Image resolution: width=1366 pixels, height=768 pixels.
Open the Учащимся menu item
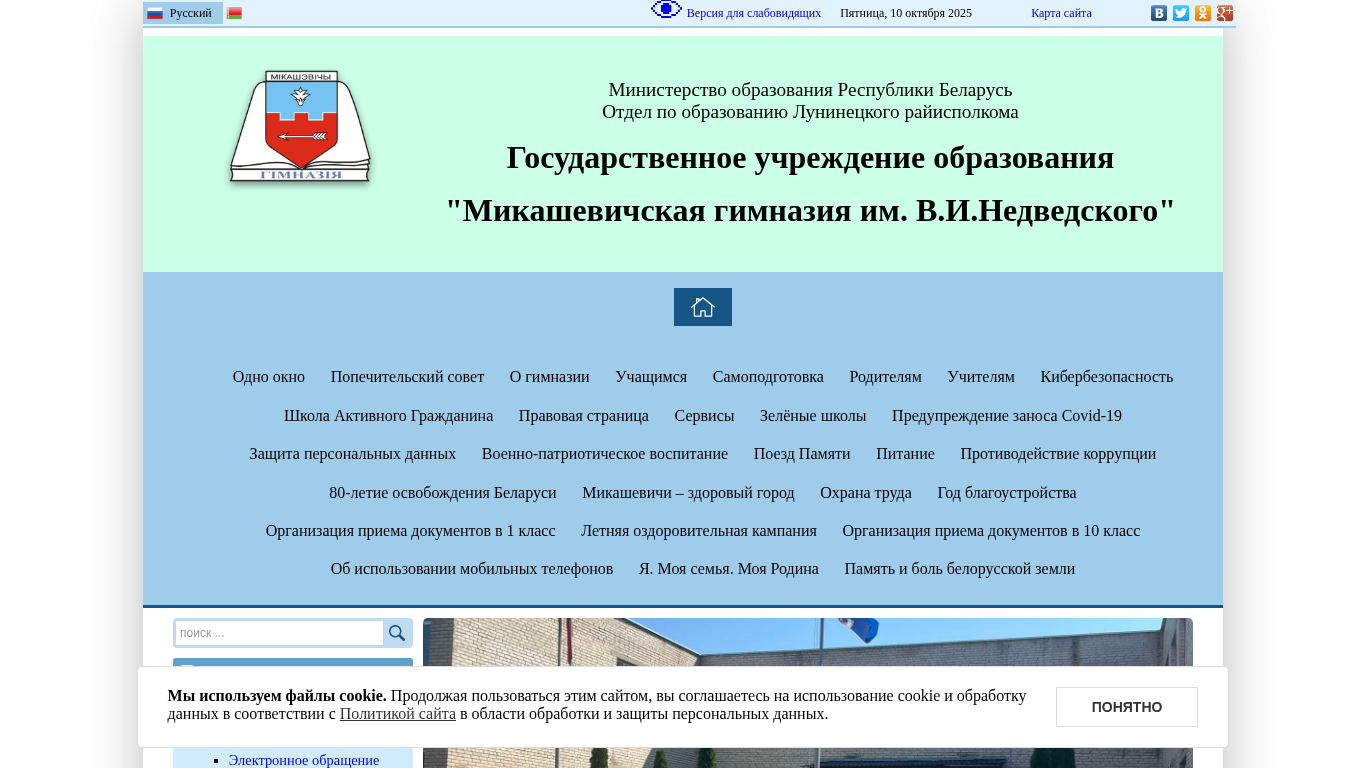(651, 377)
